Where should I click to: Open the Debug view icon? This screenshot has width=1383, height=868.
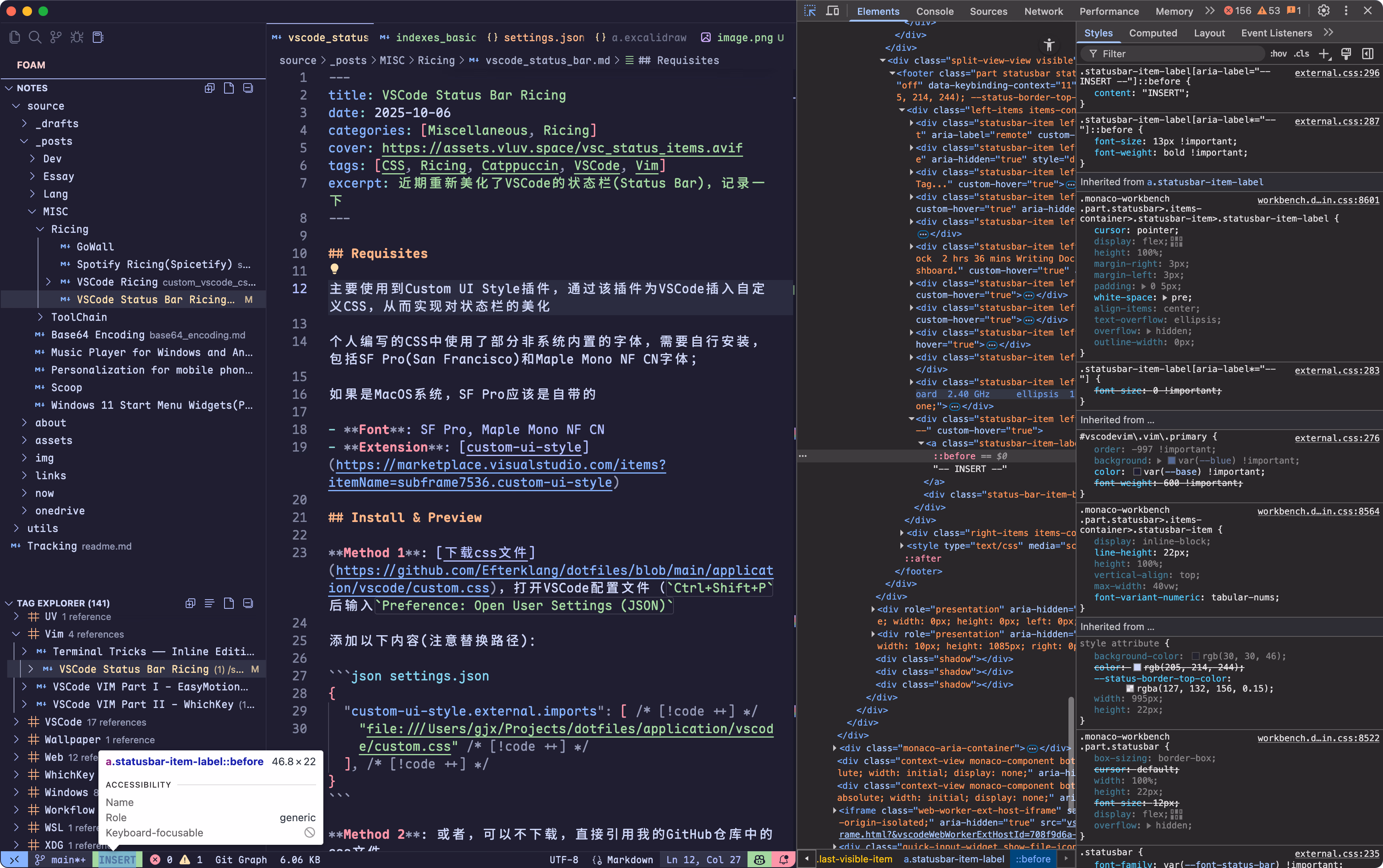pyautogui.click(x=77, y=37)
